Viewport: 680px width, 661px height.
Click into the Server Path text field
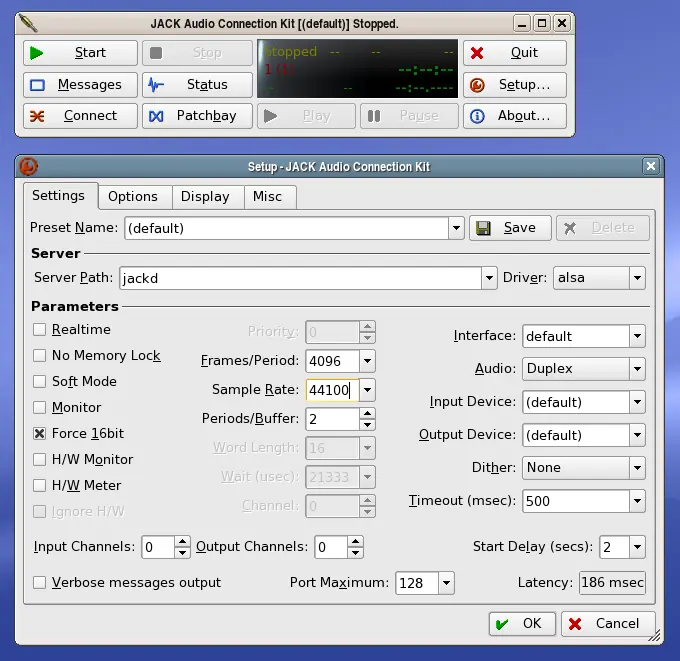pyautogui.click(x=300, y=278)
